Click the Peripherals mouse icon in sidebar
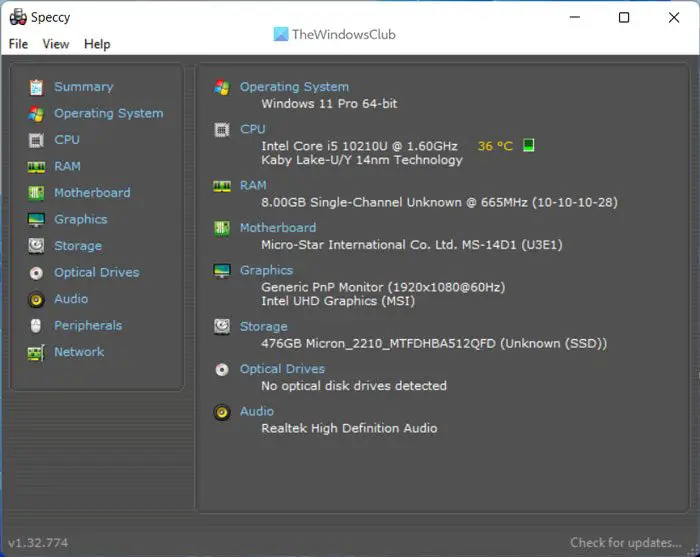Viewport: 700px width, 557px height. pos(36,326)
